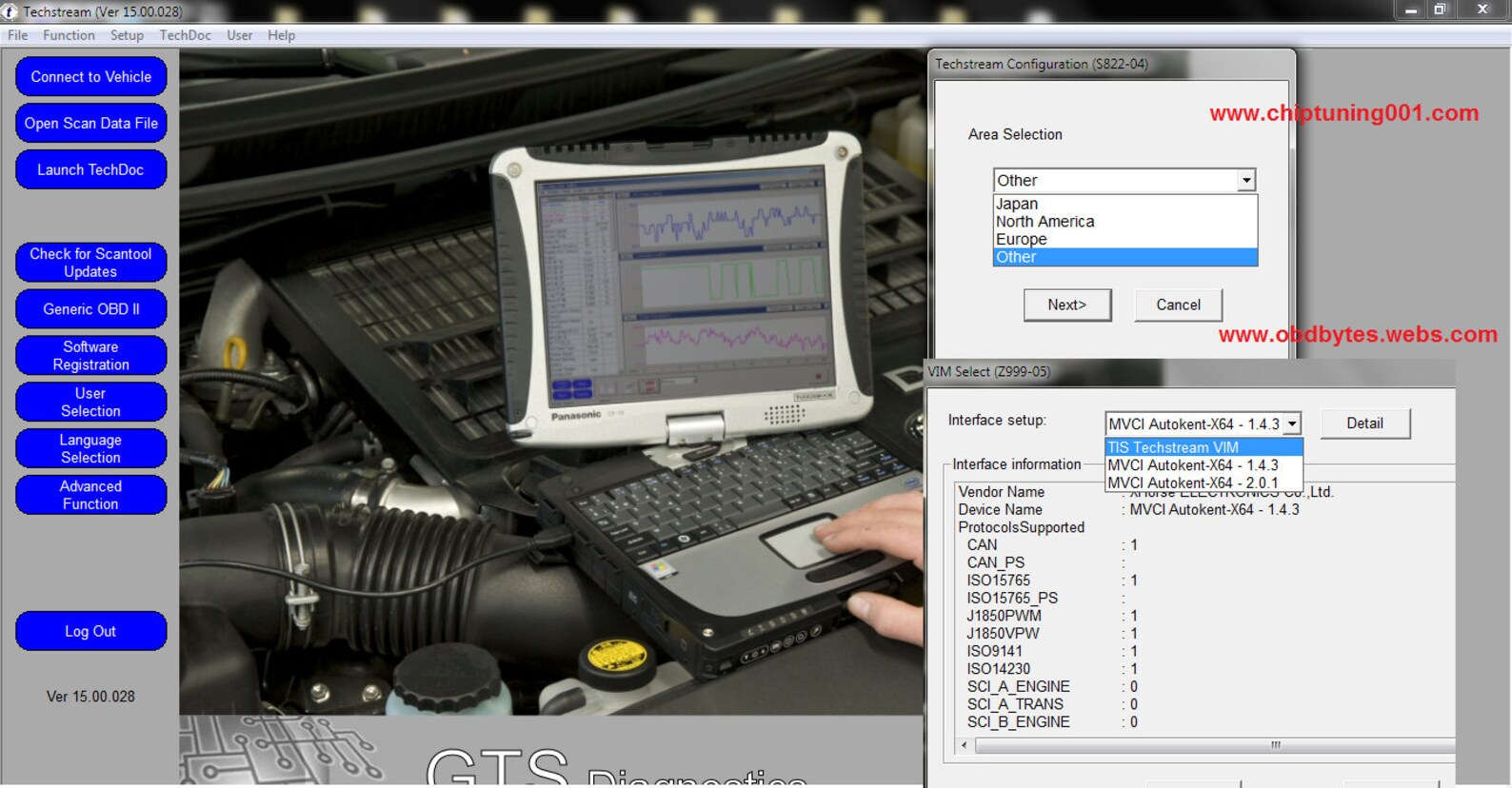This screenshot has width=1512, height=788.
Task: Launch TechDoc from the sidebar
Action: 91,169
